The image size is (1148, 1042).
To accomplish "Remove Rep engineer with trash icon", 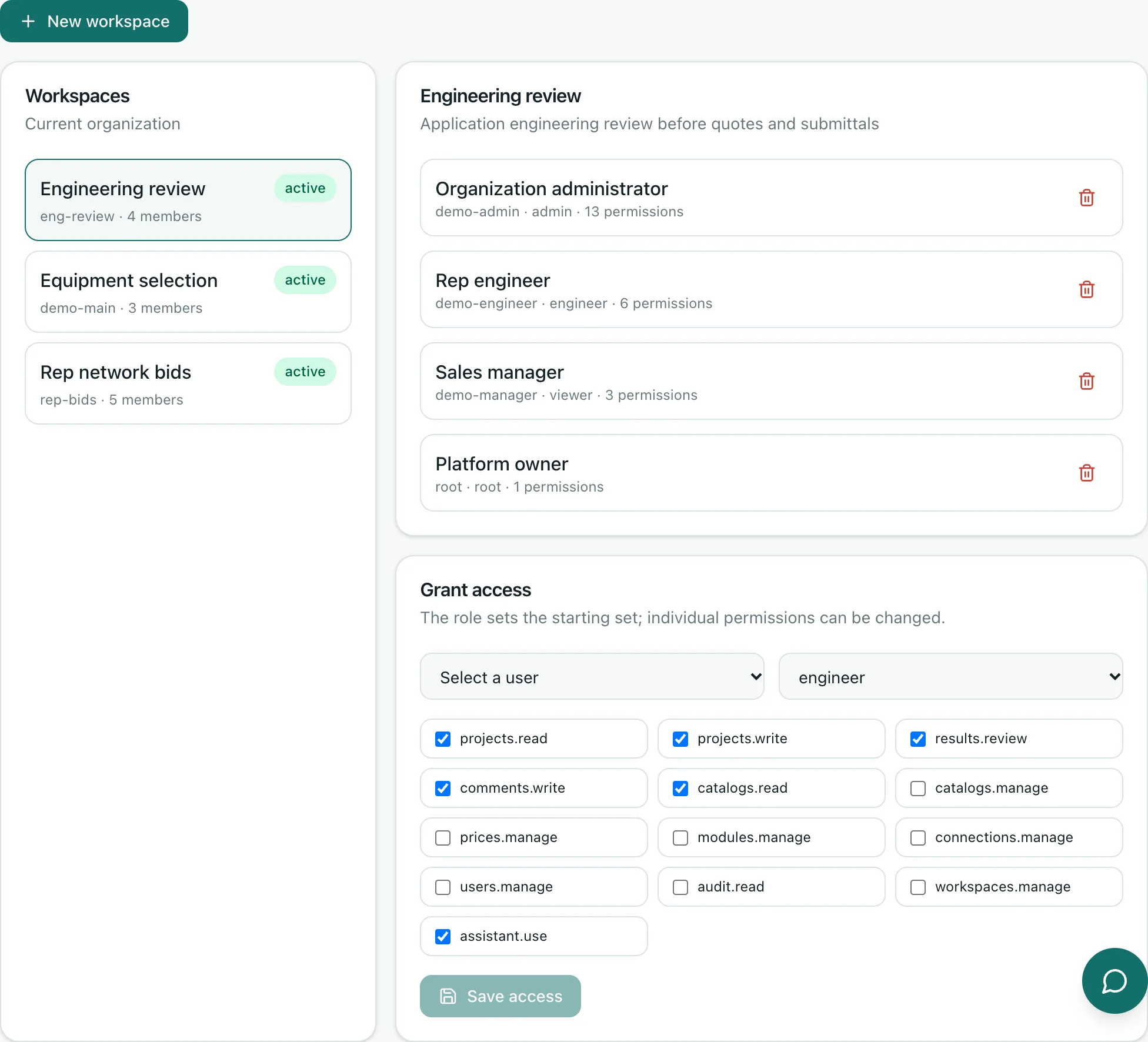I will 1086,289.
